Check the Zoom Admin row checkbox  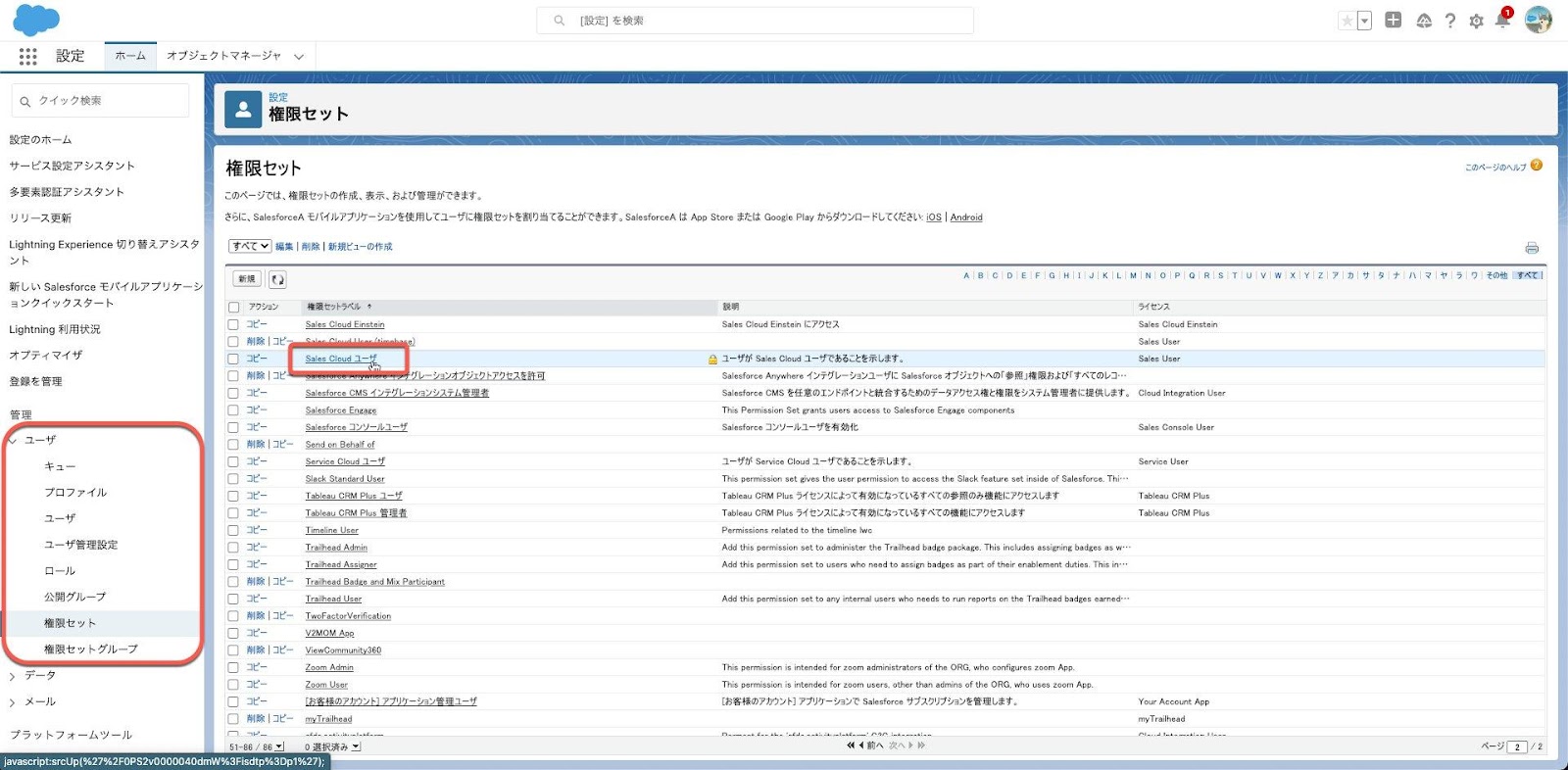[x=233, y=667]
